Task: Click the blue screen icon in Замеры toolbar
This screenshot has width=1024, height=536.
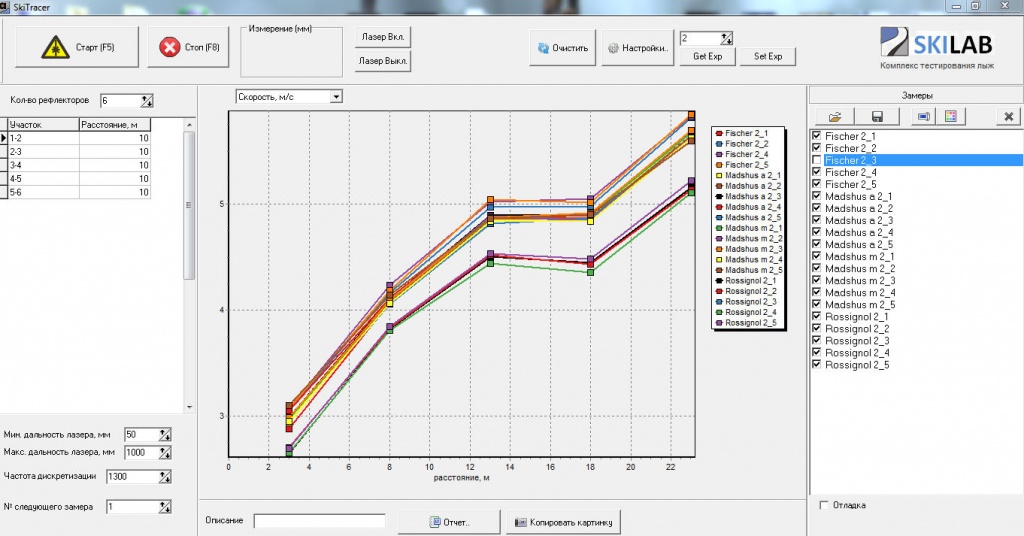Action: point(923,116)
